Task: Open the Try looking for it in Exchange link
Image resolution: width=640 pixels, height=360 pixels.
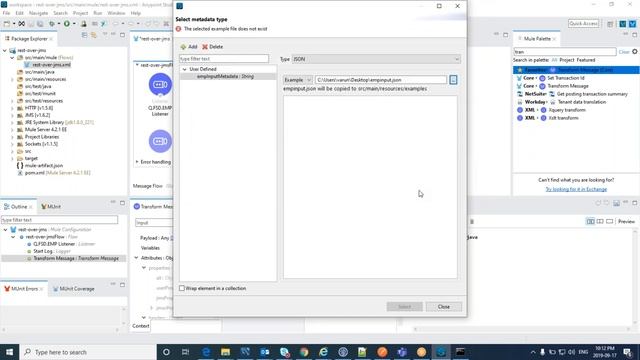Action: 576,189
